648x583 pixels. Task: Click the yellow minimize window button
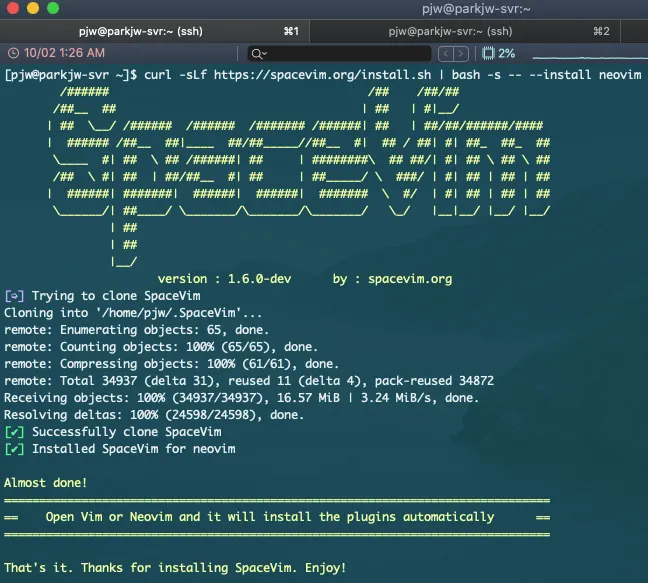pyautogui.click(x=33, y=8)
